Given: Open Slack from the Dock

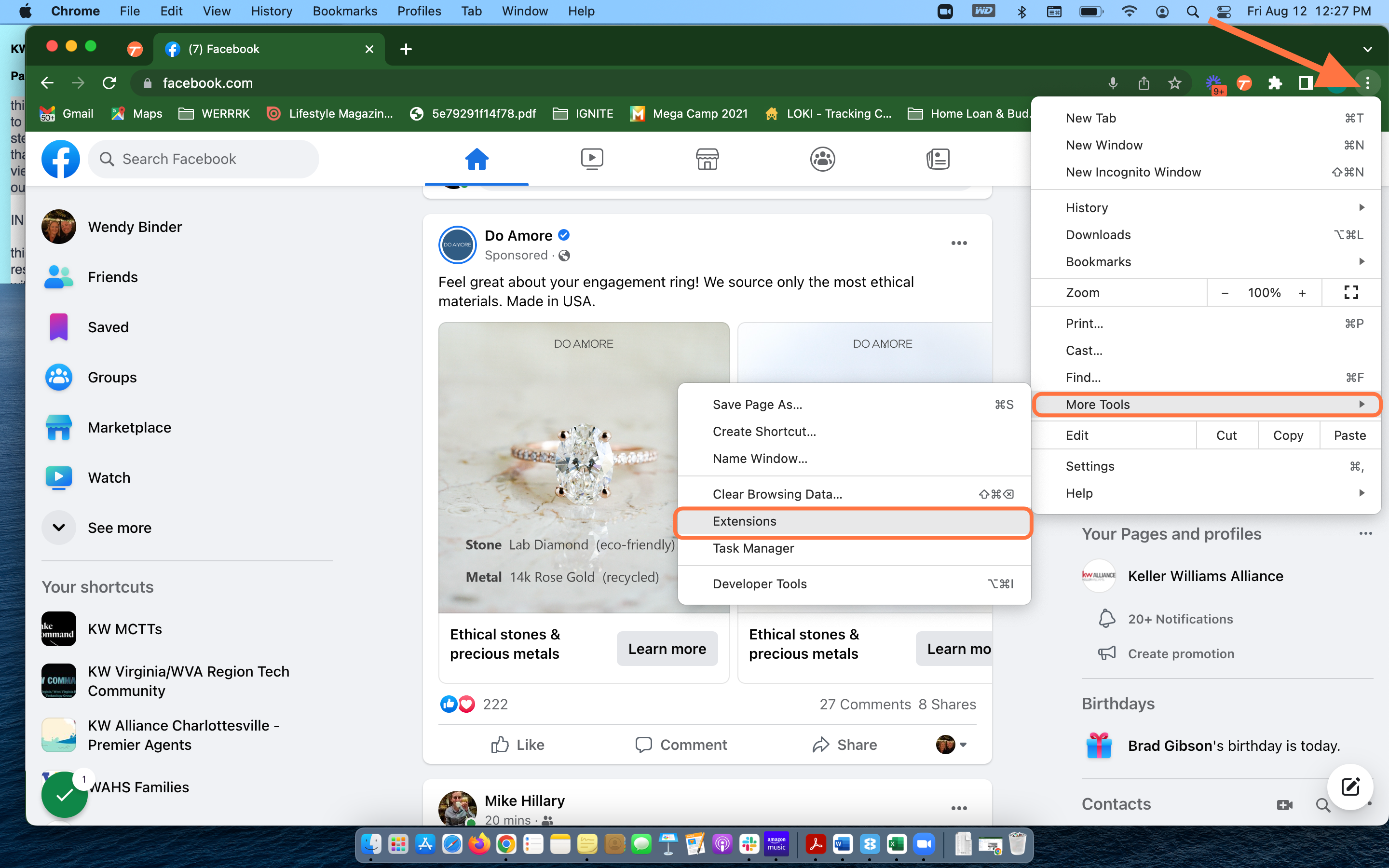Looking at the screenshot, I should pyautogui.click(x=749, y=844).
